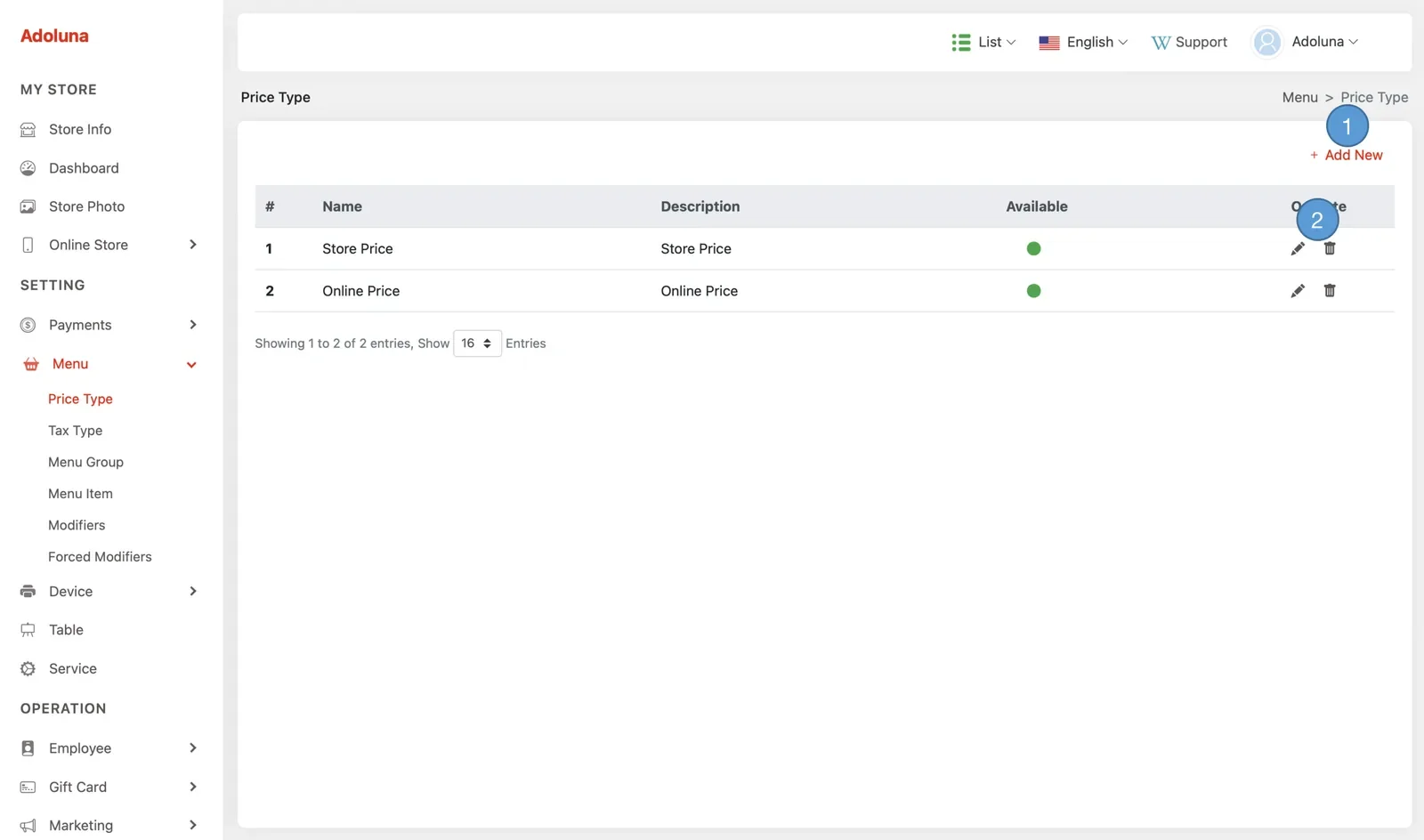Image resolution: width=1424 pixels, height=840 pixels.
Task: Expand the Device submenu chevron
Action: pyautogui.click(x=193, y=592)
